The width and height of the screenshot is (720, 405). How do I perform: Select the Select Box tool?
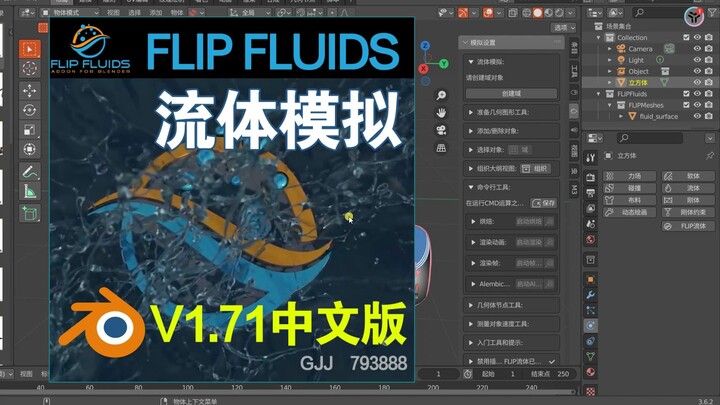(30, 49)
